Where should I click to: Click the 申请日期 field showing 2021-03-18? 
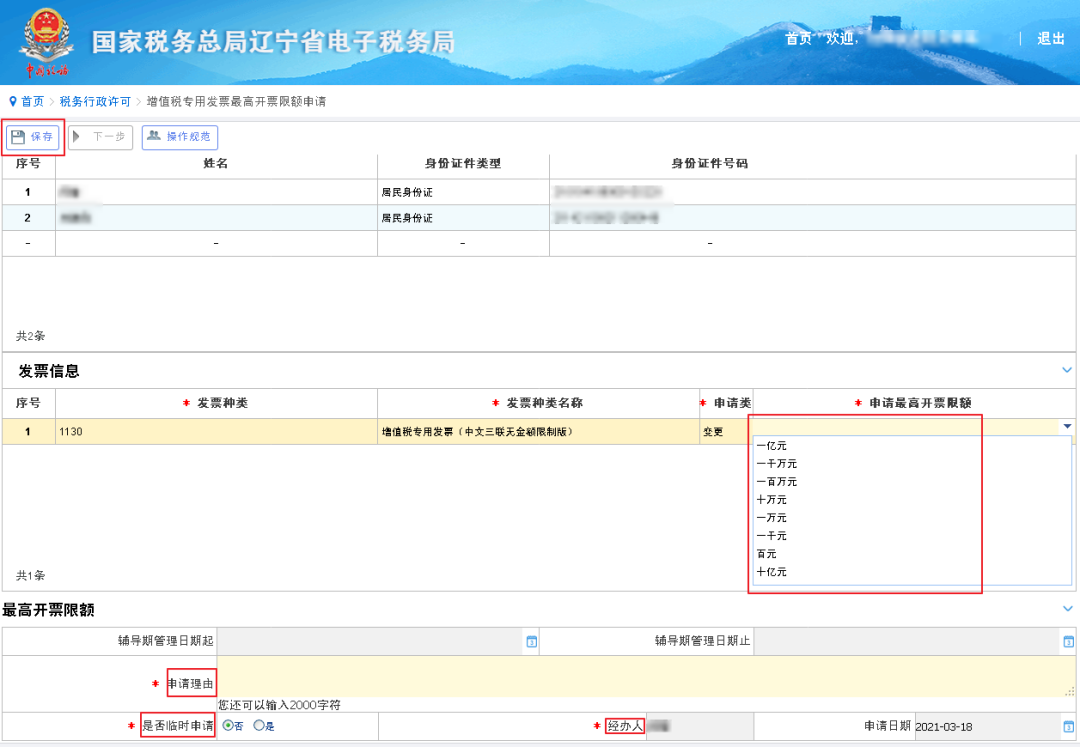point(988,726)
